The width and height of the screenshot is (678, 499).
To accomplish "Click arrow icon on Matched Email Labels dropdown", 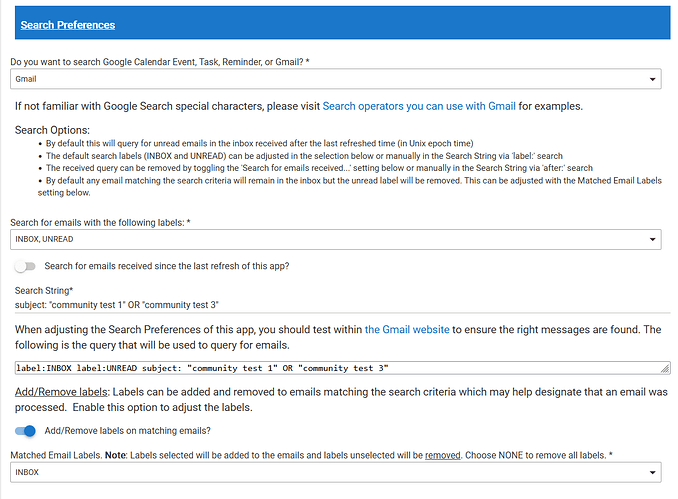I will tap(653, 472).
